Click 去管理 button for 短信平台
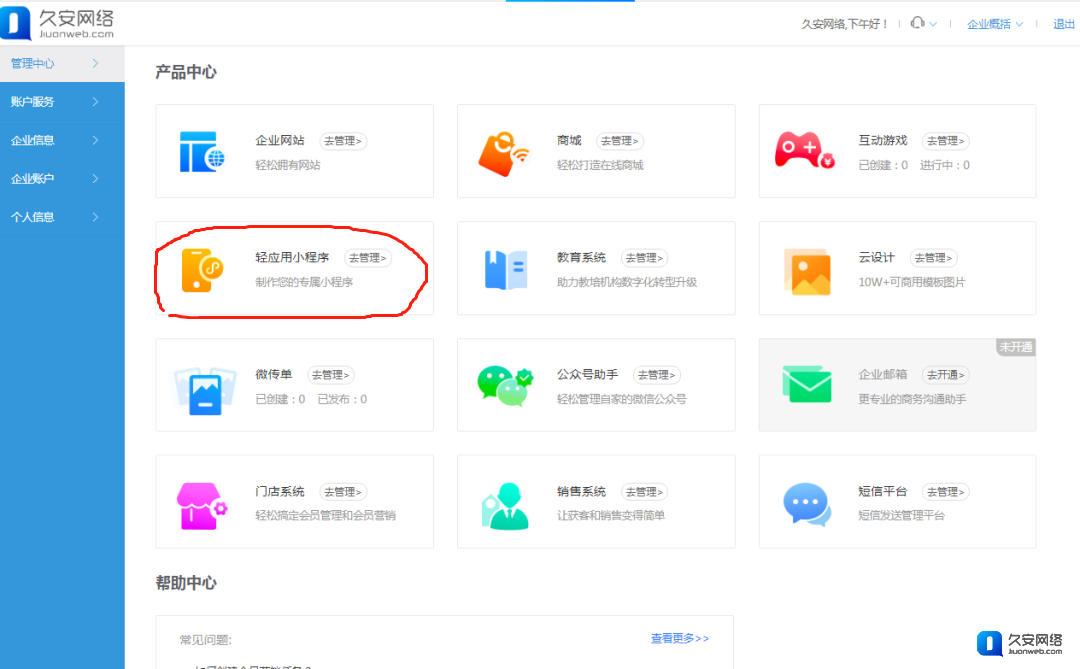 pyautogui.click(x=946, y=492)
